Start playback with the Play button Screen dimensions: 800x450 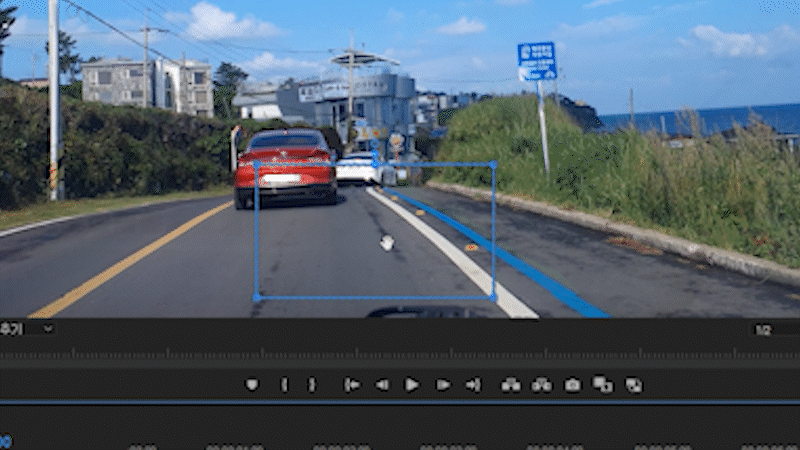(x=412, y=385)
